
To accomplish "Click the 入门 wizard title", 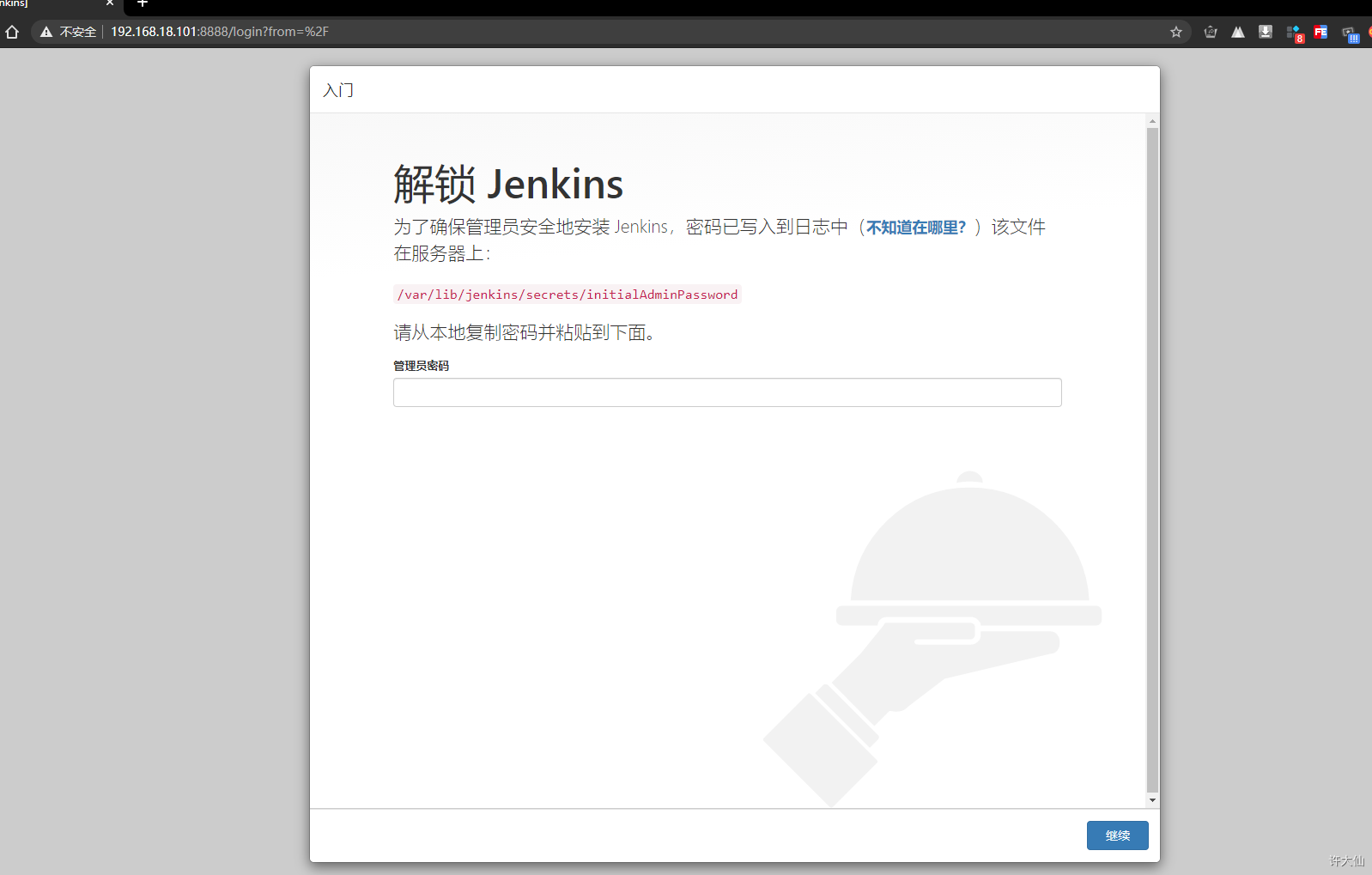I will click(338, 90).
